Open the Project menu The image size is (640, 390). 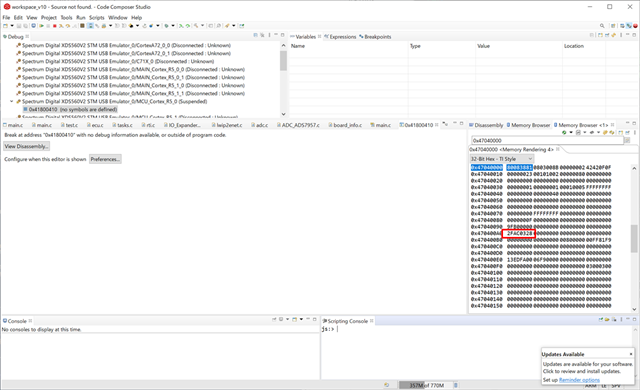(49, 18)
